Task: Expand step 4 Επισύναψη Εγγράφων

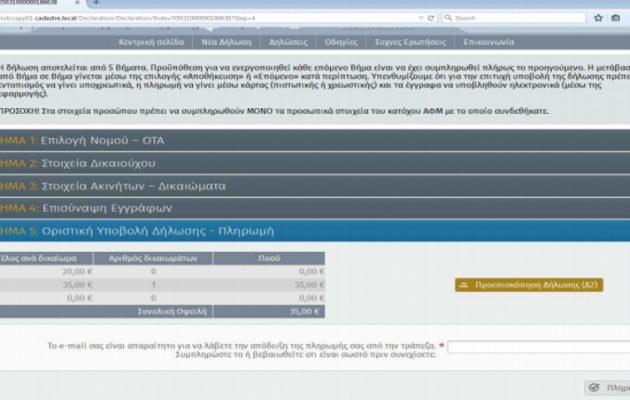Action: pos(315,208)
